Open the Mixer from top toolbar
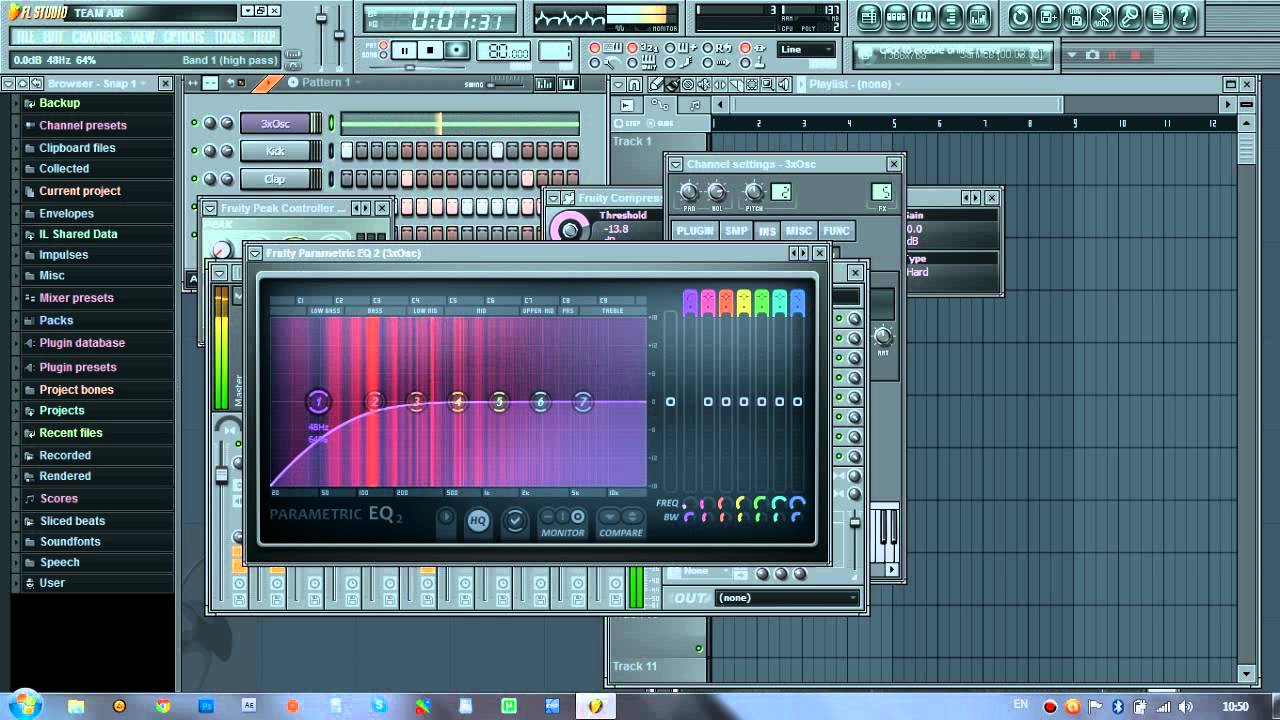 [979, 17]
